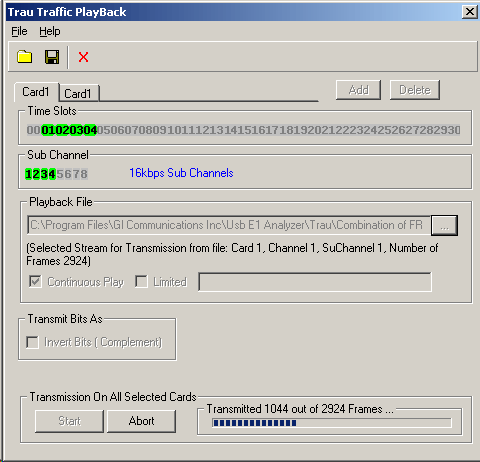Select the first Card1 tab
This screenshot has width=480, height=462.
point(36,92)
